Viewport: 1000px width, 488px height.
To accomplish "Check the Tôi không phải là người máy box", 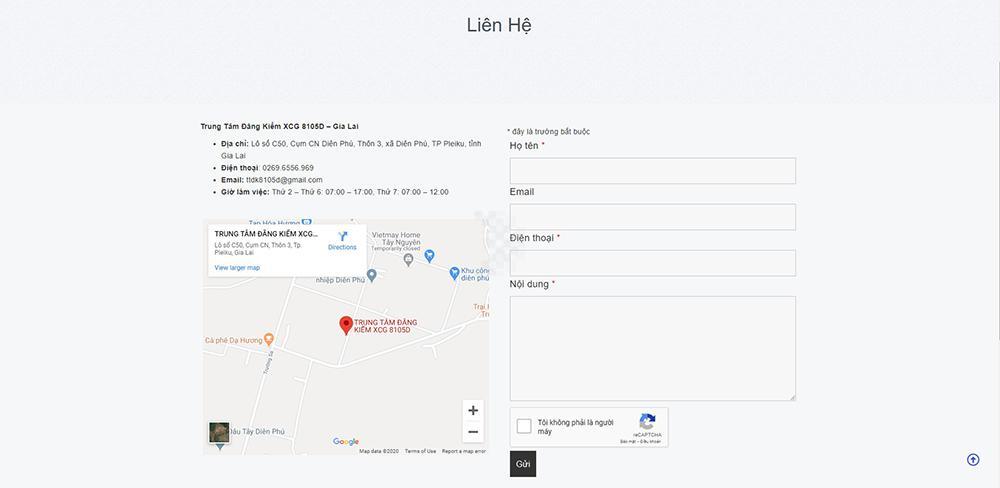I will (524, 426).
